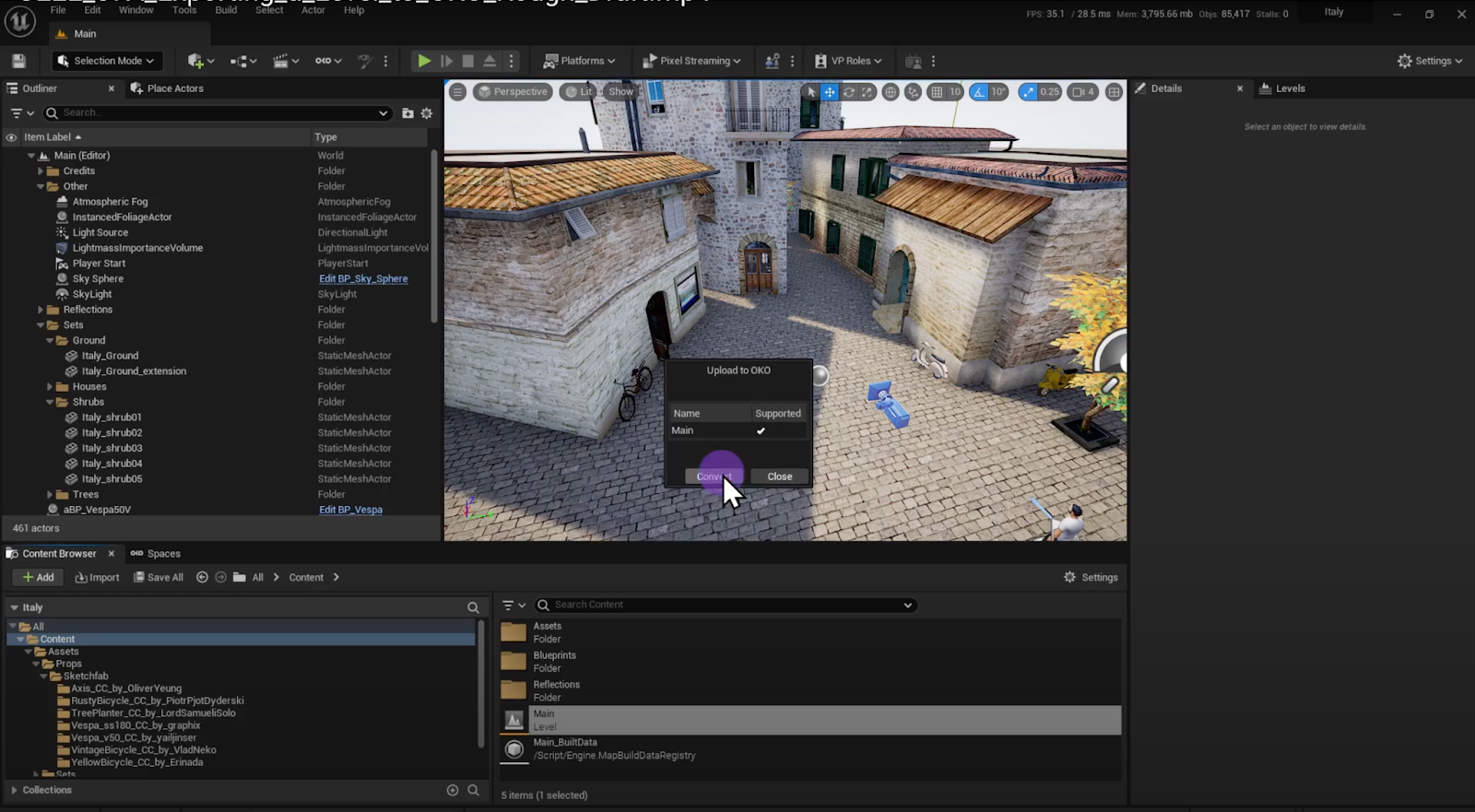Toggle the Supported checkmark for Main

pos(761,431)
